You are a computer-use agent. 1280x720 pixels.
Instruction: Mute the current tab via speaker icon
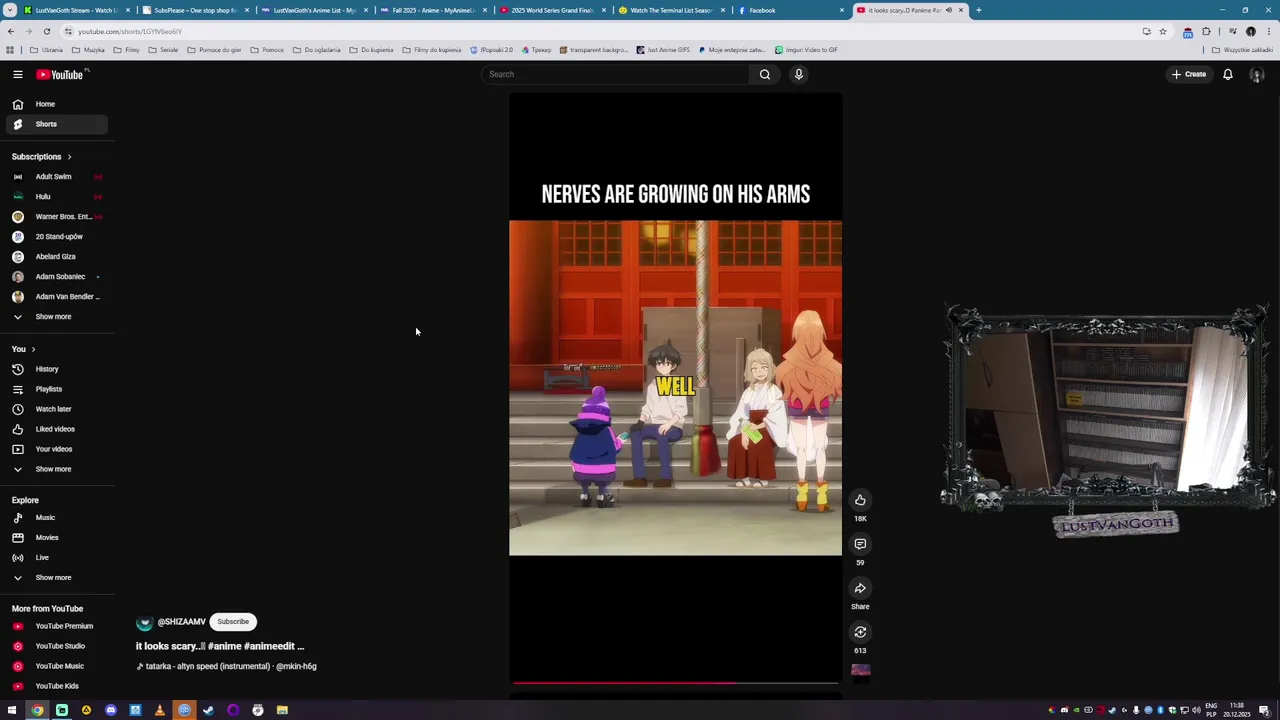[x=949, y=10]
